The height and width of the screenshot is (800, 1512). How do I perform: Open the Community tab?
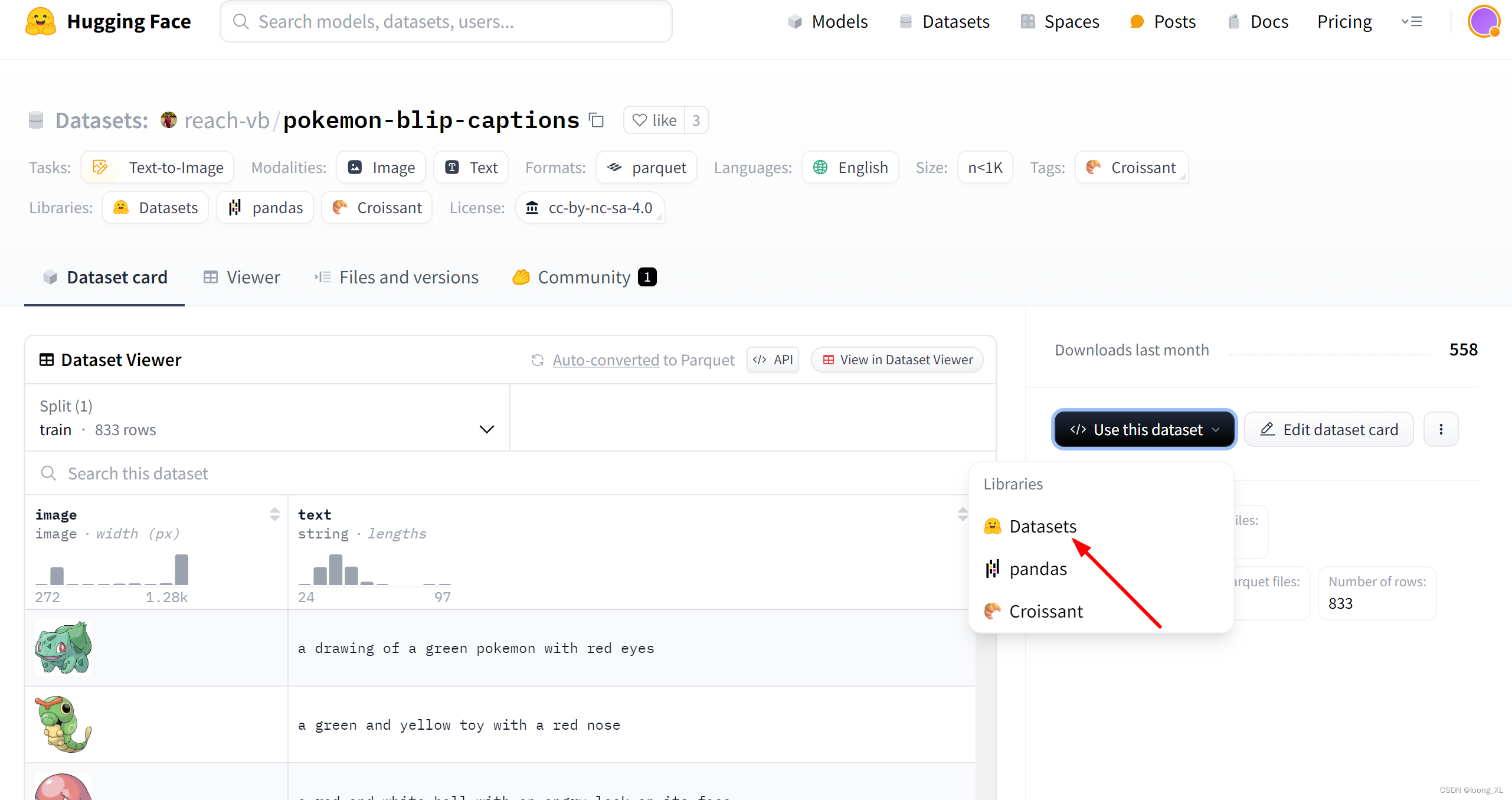pyautogui.click(x=584, y=277)
